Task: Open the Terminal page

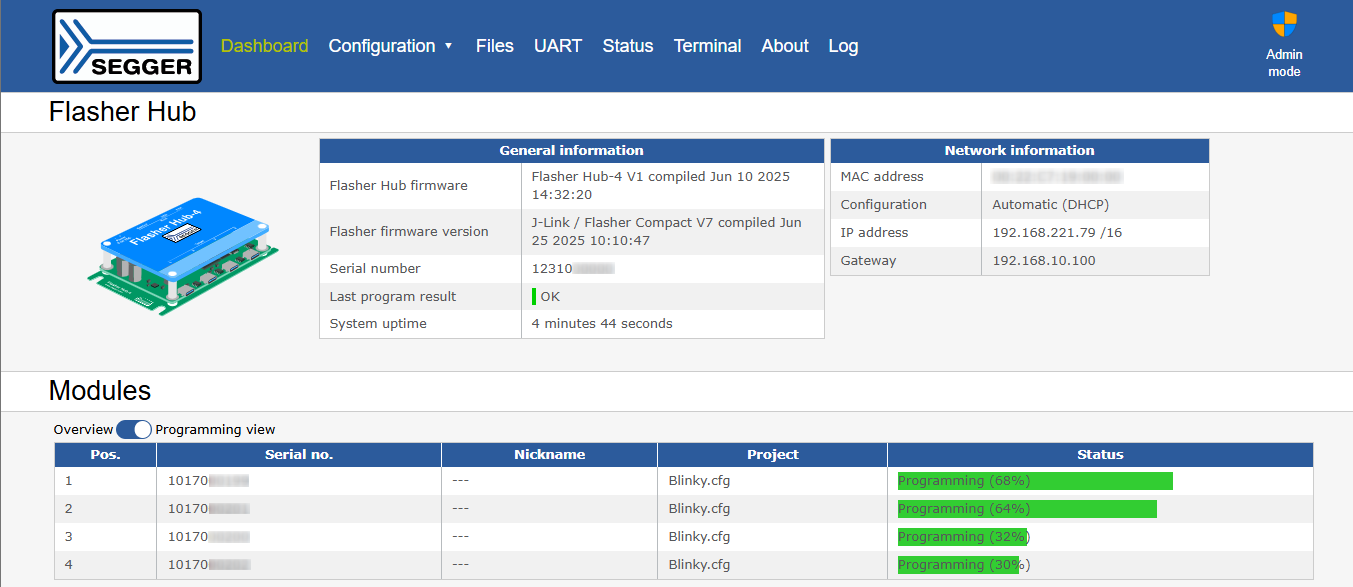Action: [x=707, y=46]
